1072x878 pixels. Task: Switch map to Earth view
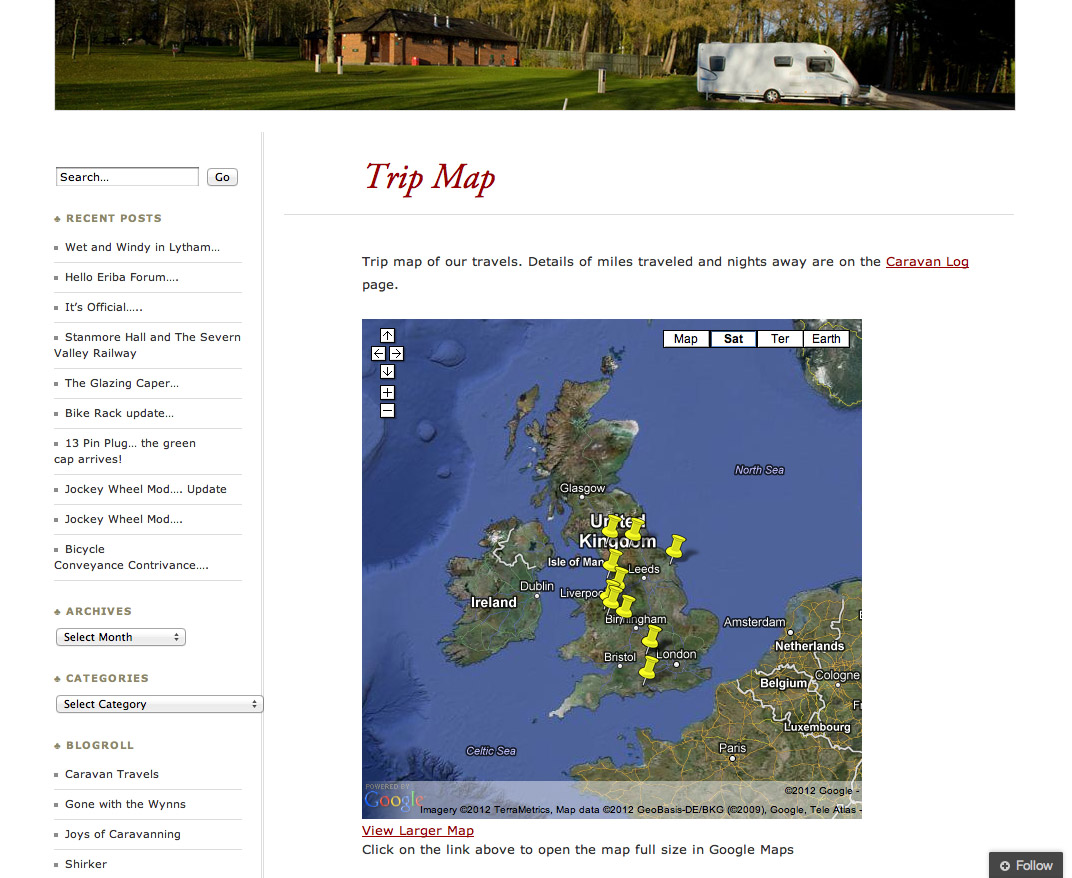826,339
